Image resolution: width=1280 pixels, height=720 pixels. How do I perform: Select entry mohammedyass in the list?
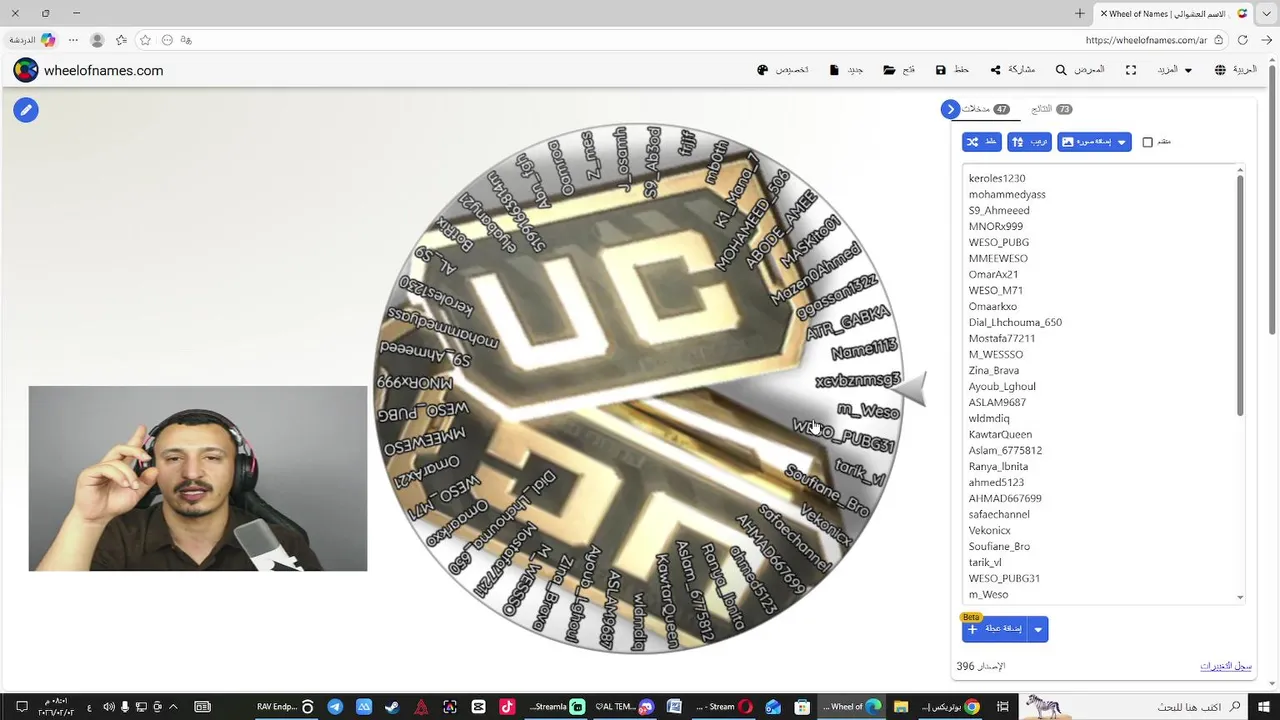(x=1007, y=194)
